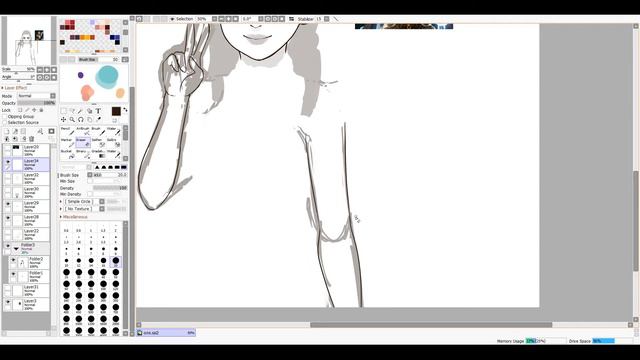Select brush size 20 preset
The image size is (640, 360).
(116, 262)
